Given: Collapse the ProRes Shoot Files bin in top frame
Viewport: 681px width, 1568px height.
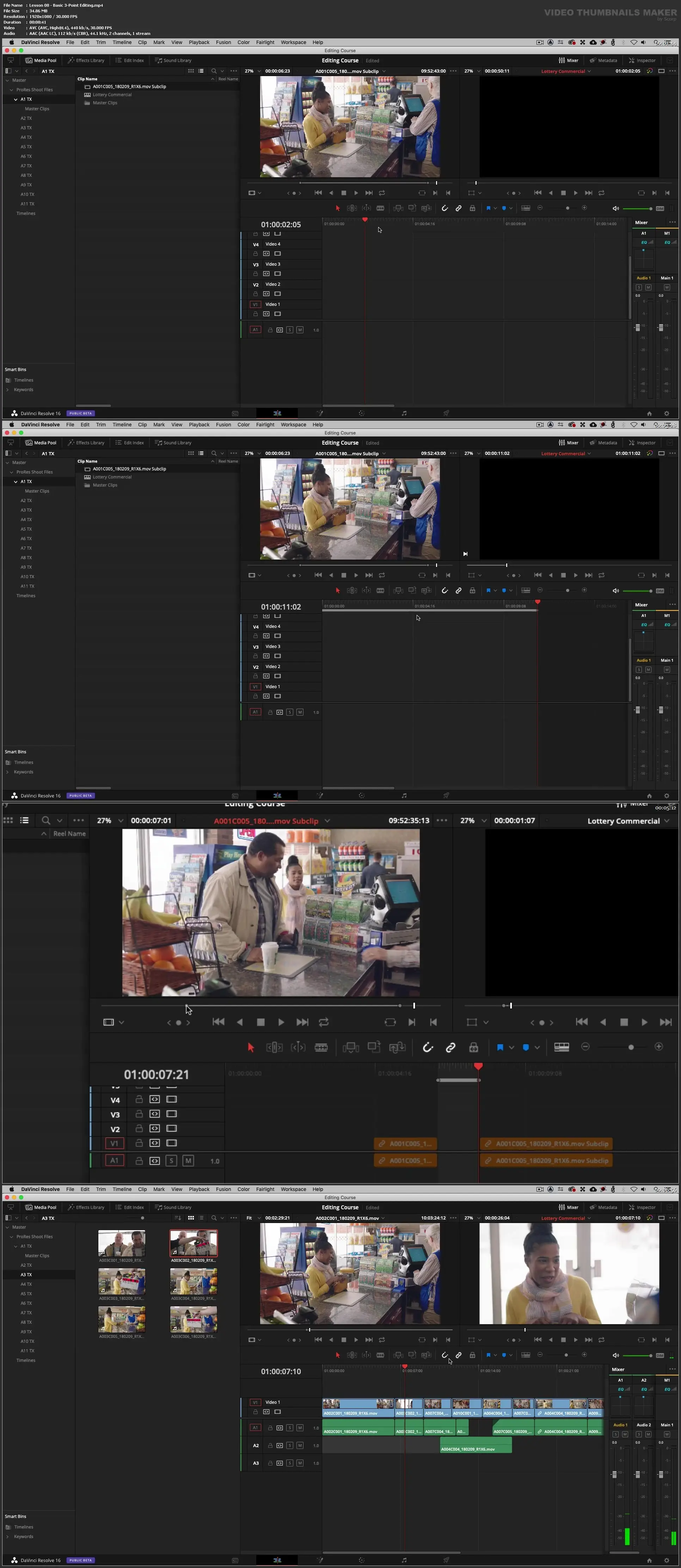Looking at the screenshot, I should (x=11, y=89).
